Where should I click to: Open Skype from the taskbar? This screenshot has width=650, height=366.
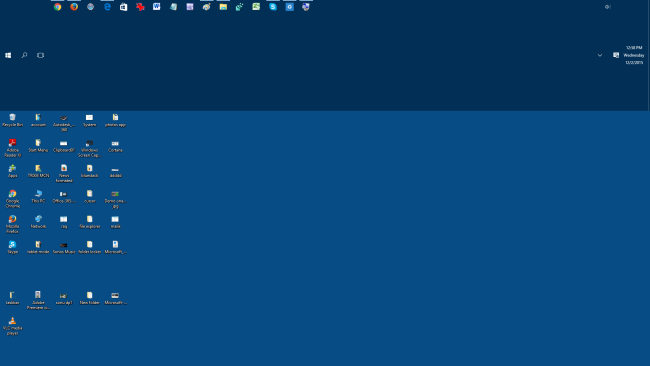click(273, 7)
